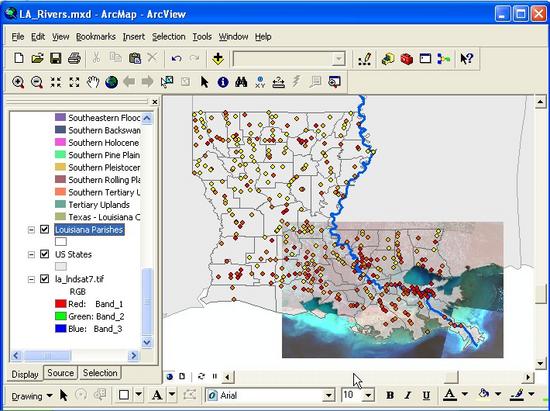The image size is (550, 411).
Task: Expand the text tool dropdown arrow
Action: tap(172, 395)
